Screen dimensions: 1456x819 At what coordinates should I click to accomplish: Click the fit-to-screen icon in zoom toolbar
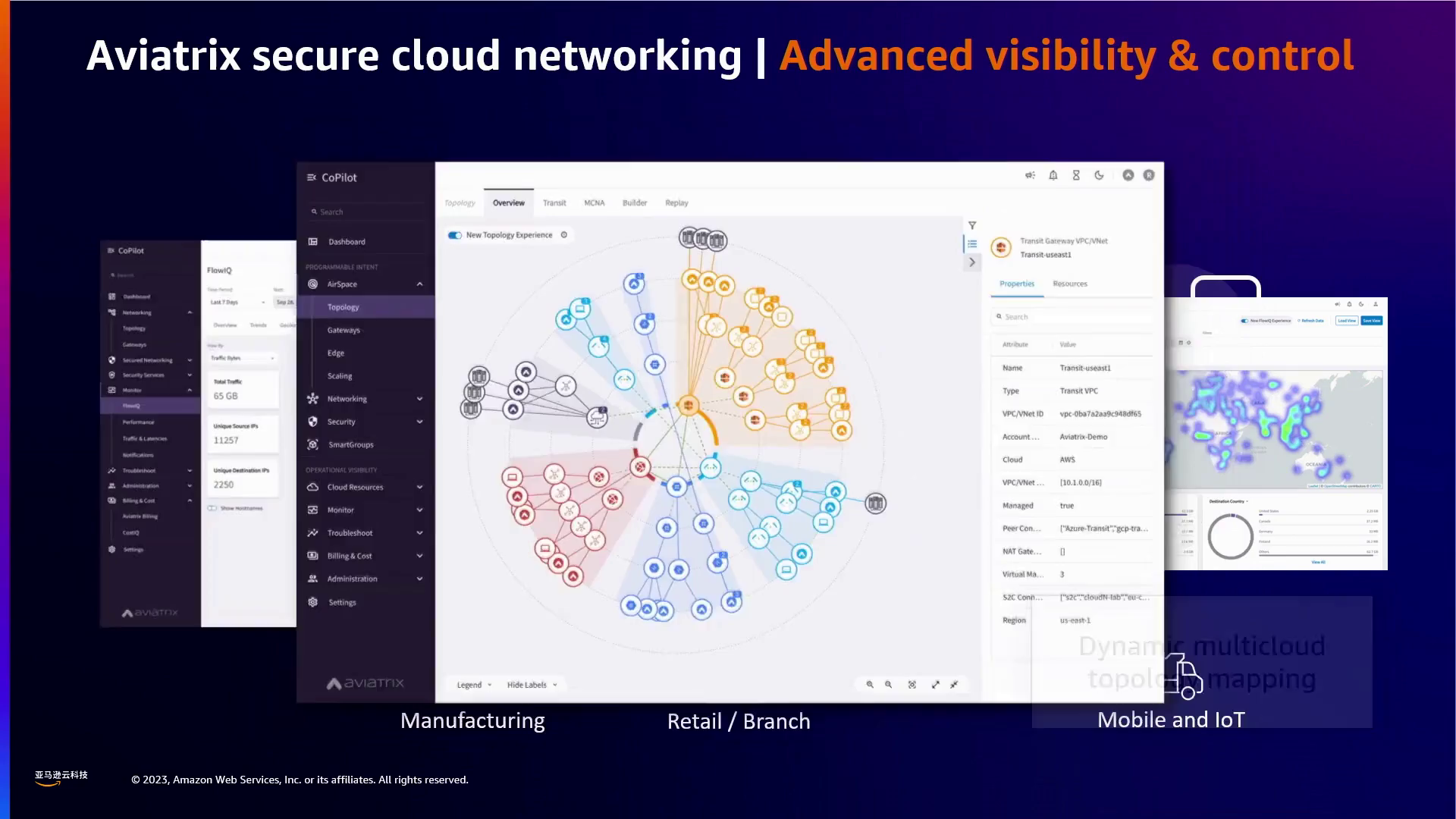pyautogui.click(x=912, y=685)
